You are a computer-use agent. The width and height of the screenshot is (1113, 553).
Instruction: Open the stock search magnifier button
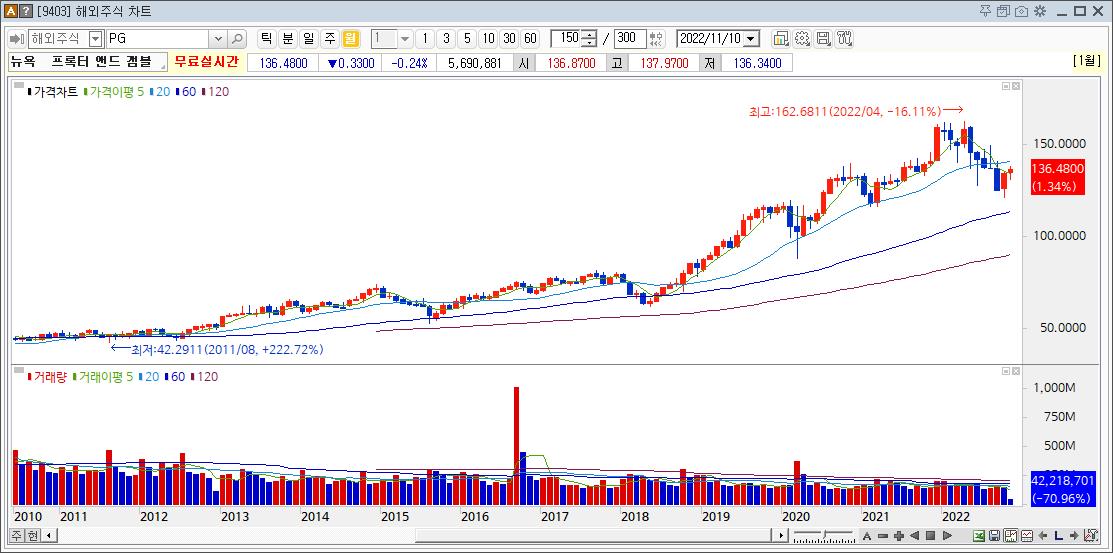tap(237, 38)
